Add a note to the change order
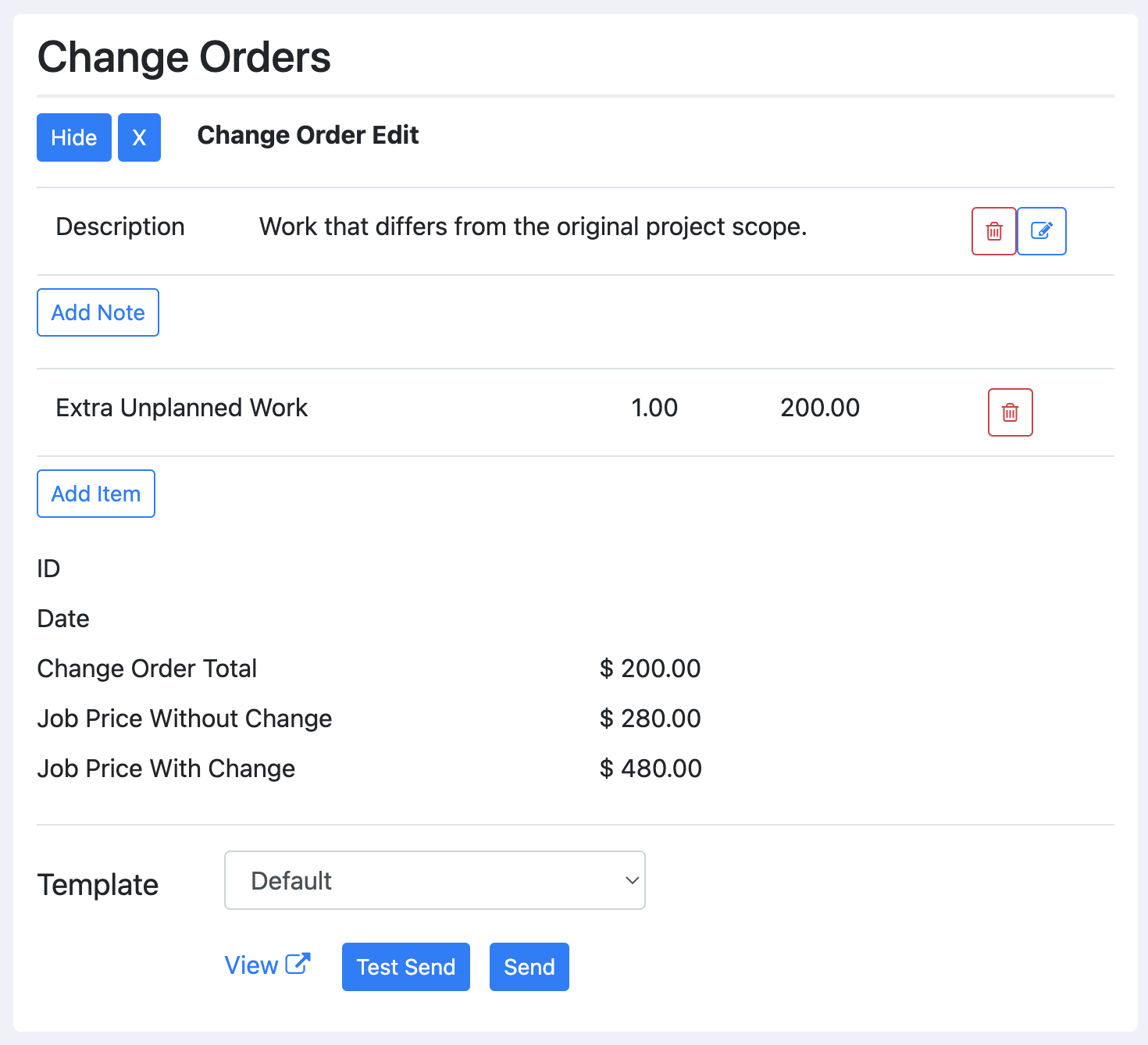 98,312
